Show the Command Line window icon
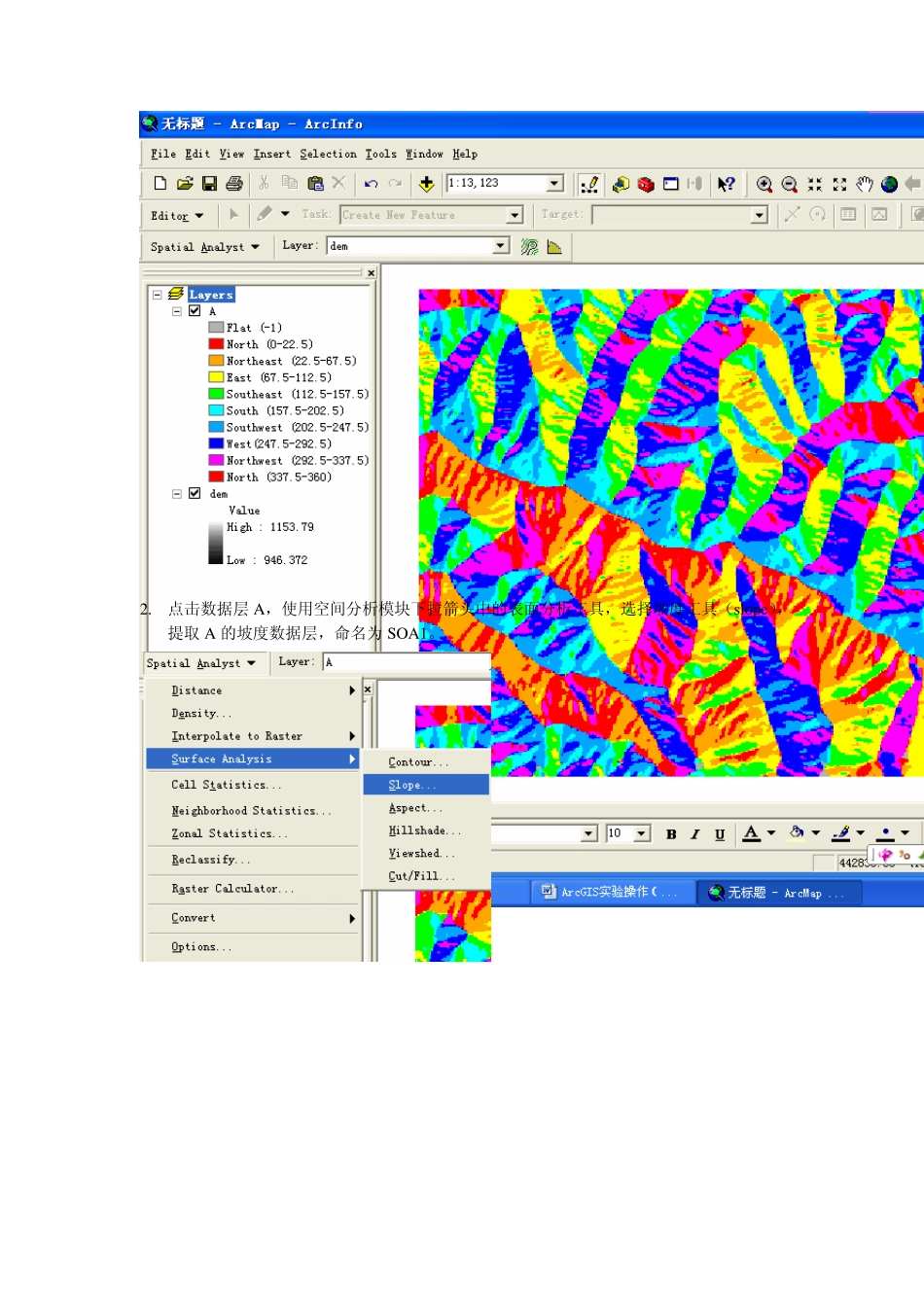This screenshot has width=924, height=1307. pyautogui.click(x=671, y=184)
